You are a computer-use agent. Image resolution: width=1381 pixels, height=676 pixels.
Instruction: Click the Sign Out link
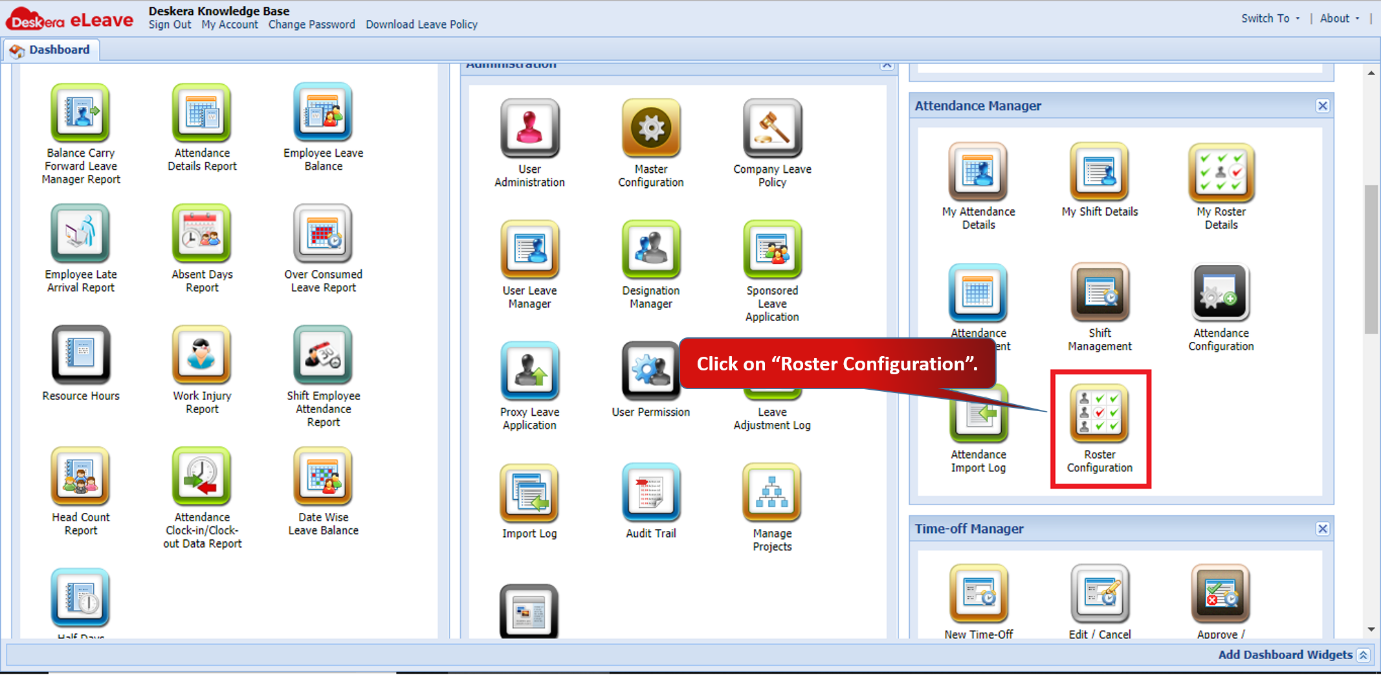[170, 25]
